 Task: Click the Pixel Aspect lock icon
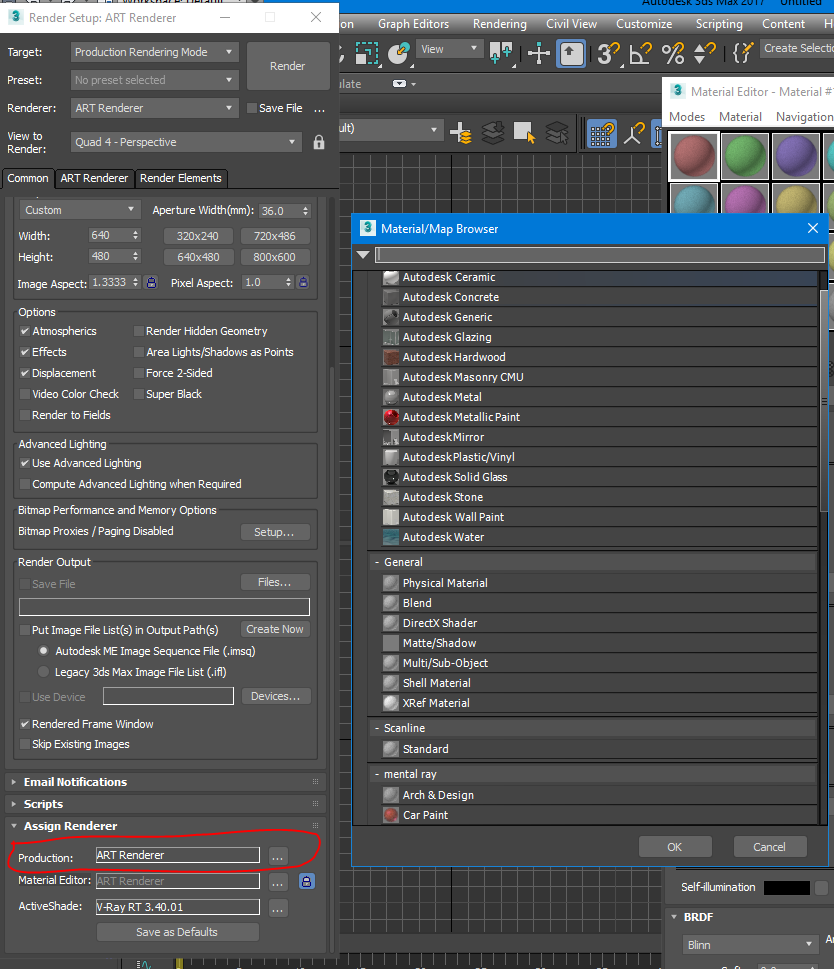pos(303,282)
